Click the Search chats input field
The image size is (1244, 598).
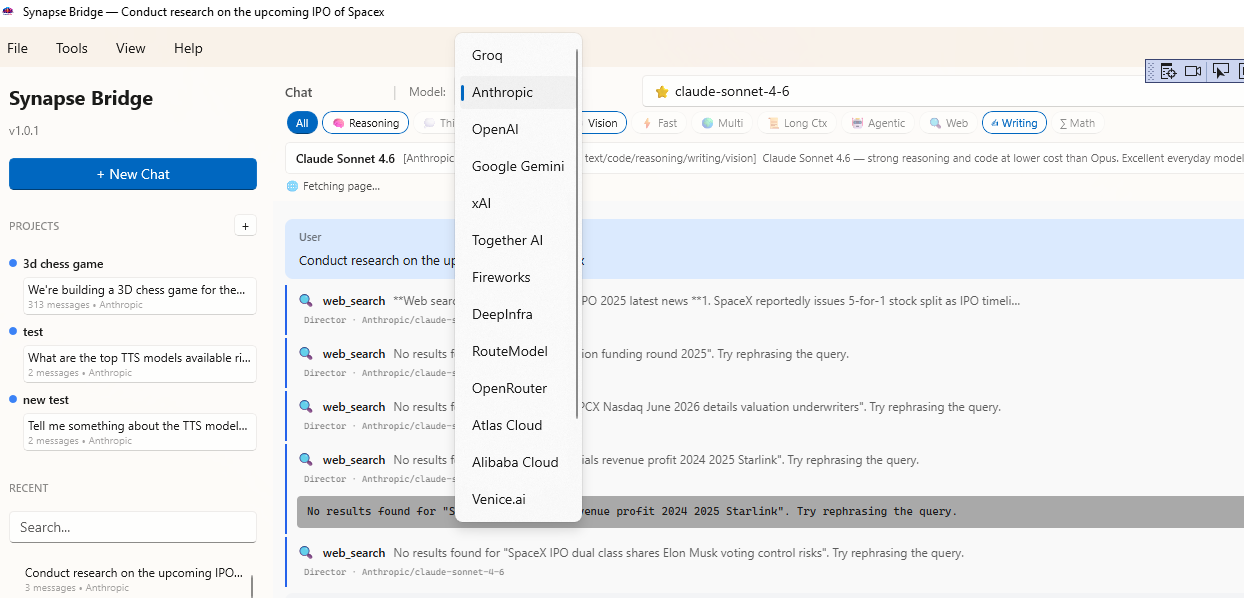(133, 527)
